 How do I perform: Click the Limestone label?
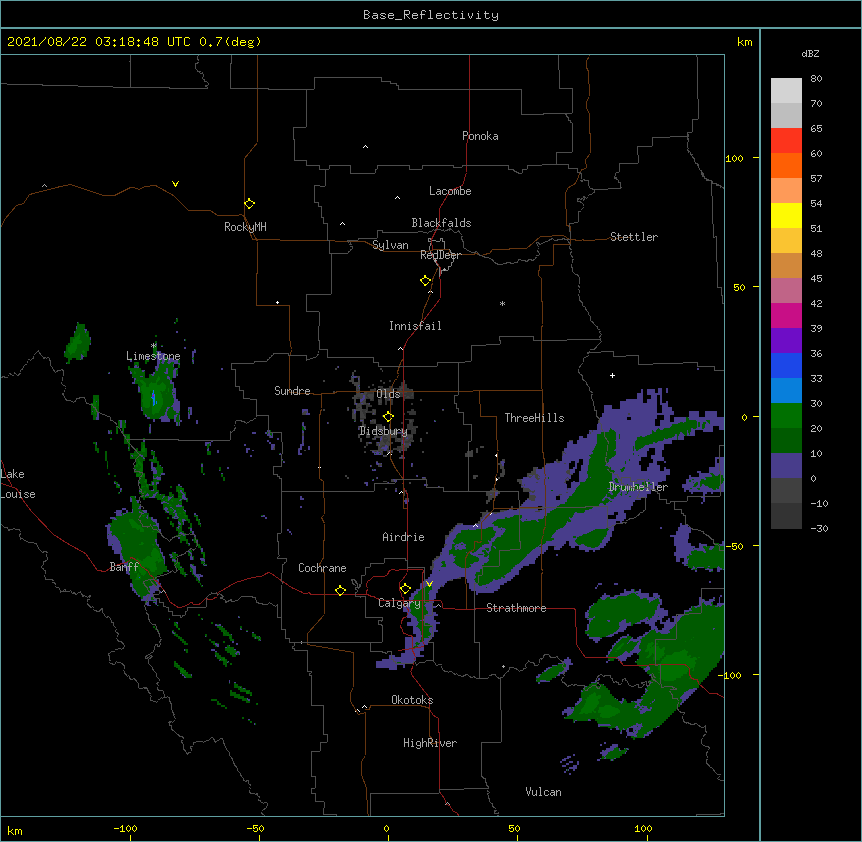pyautogui.click(x=153, y=356)
